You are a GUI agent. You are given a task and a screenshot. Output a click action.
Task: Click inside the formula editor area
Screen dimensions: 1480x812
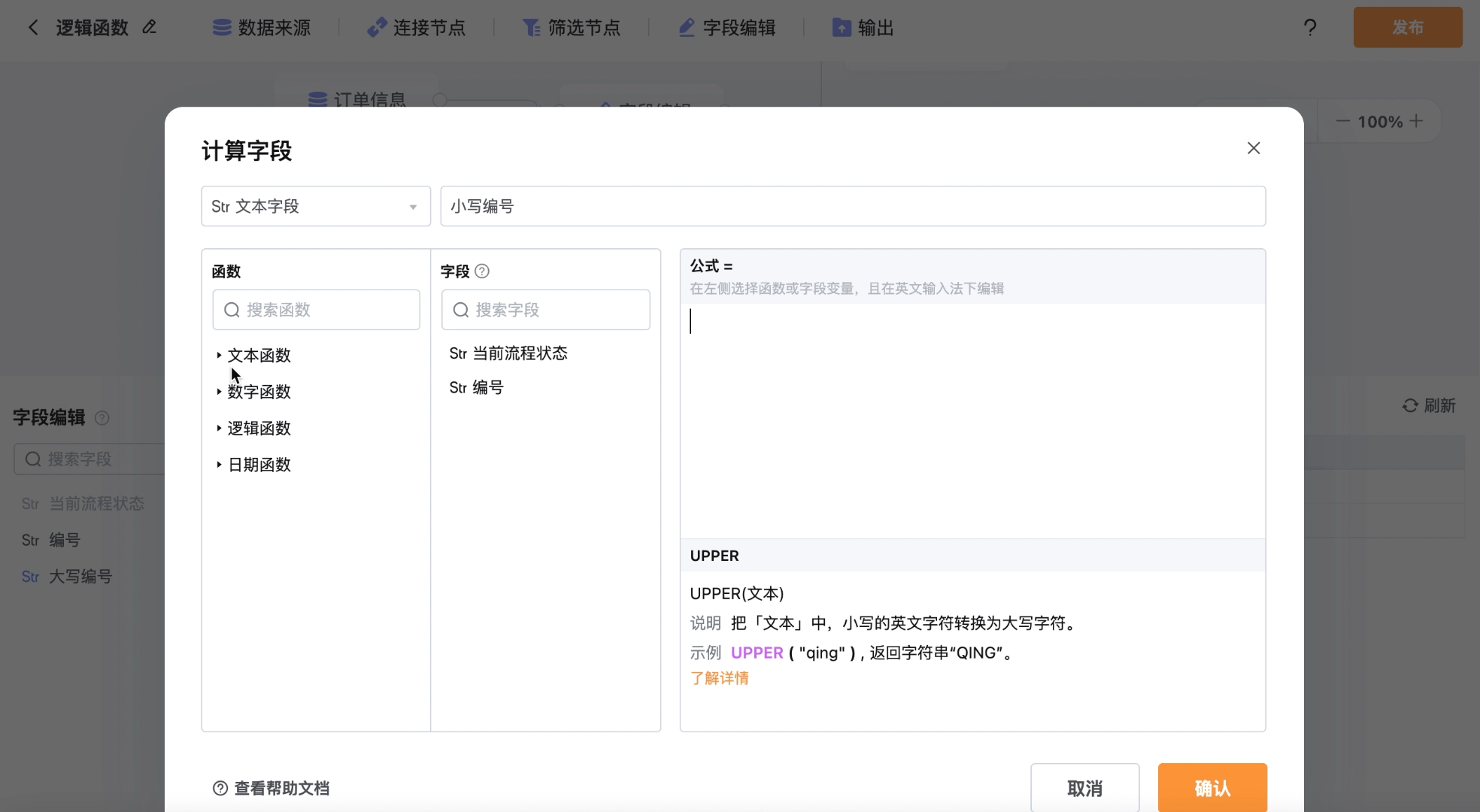click(972, 421)
